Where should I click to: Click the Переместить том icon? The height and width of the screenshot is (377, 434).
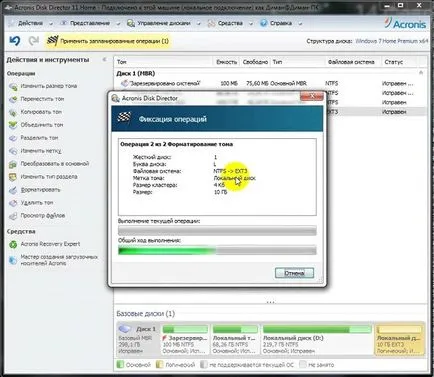click(x=13, y=99)
